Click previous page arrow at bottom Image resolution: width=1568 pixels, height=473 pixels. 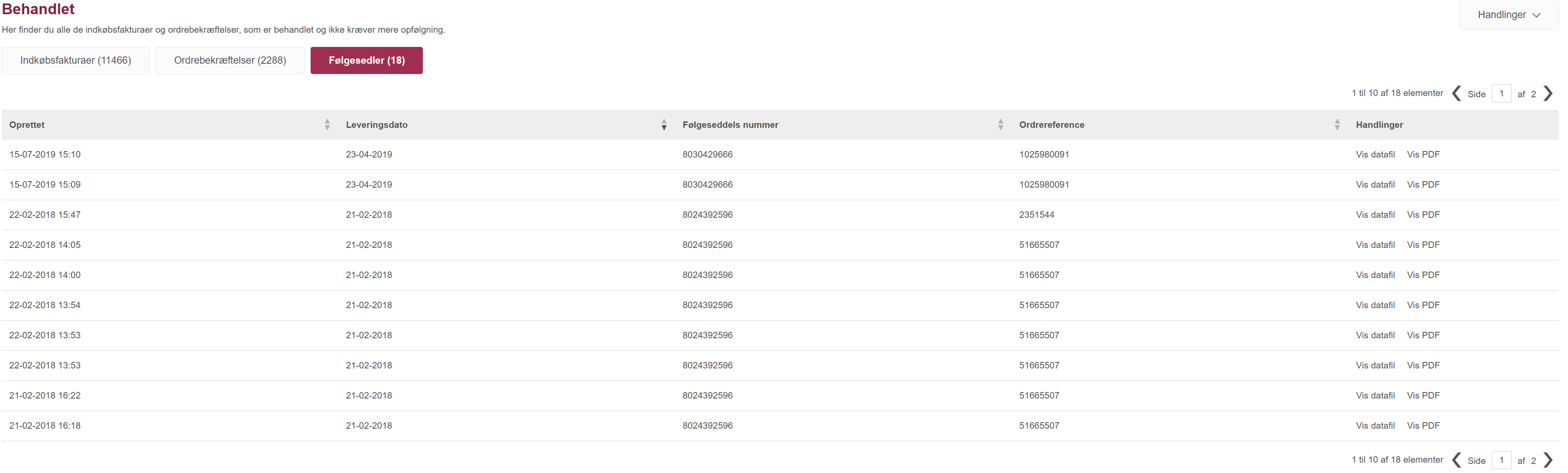(x=1457, y=460)
